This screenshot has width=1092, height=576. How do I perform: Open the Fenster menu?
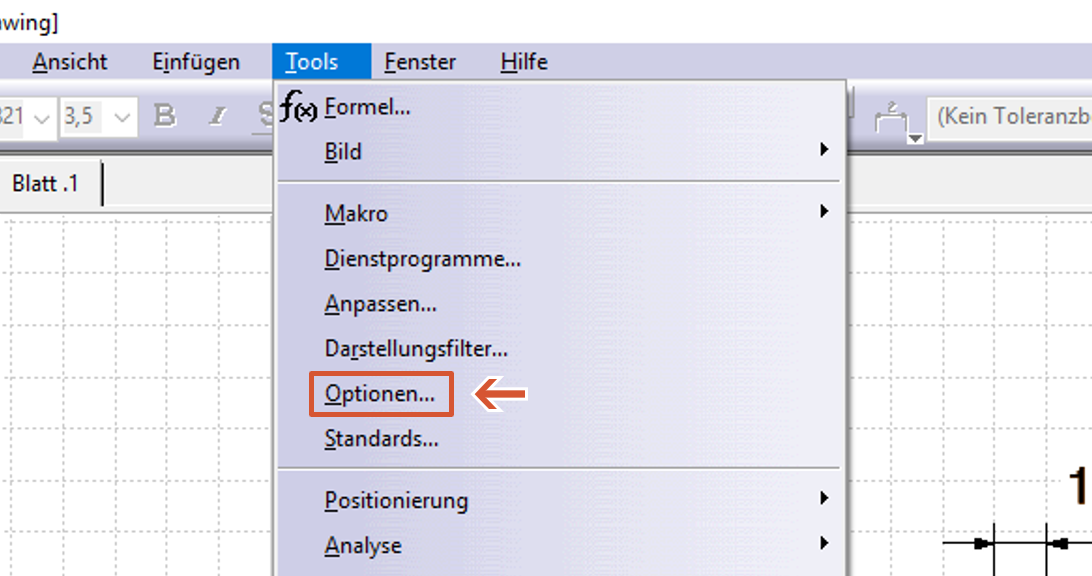pos(420,62)
